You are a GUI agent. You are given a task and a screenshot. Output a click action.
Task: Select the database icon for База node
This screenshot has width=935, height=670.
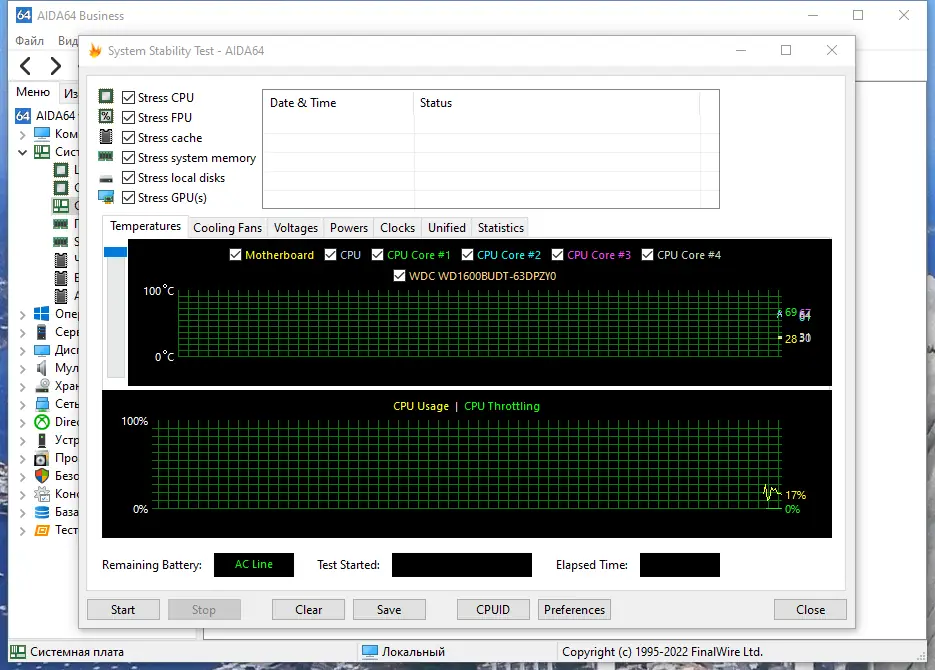tap(42, 511)
